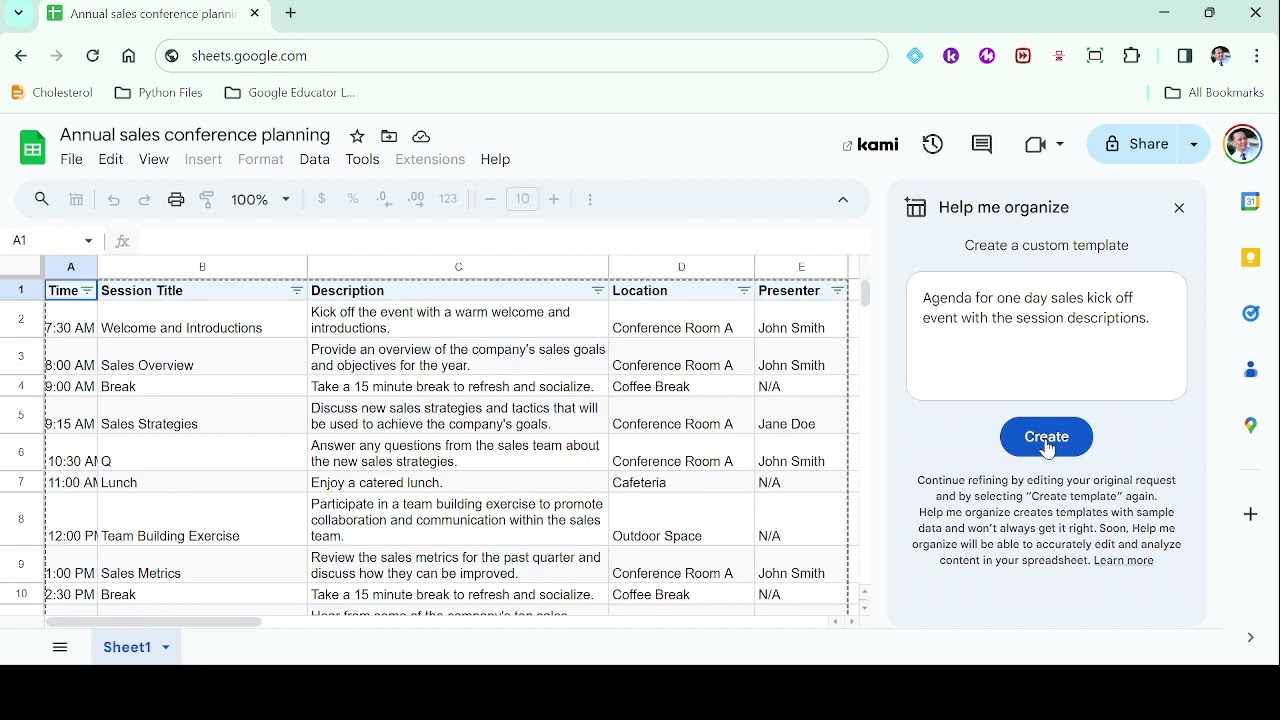The image size is (1280, 720).
Task: Open the View menu
Action: (x=154, y=160)
